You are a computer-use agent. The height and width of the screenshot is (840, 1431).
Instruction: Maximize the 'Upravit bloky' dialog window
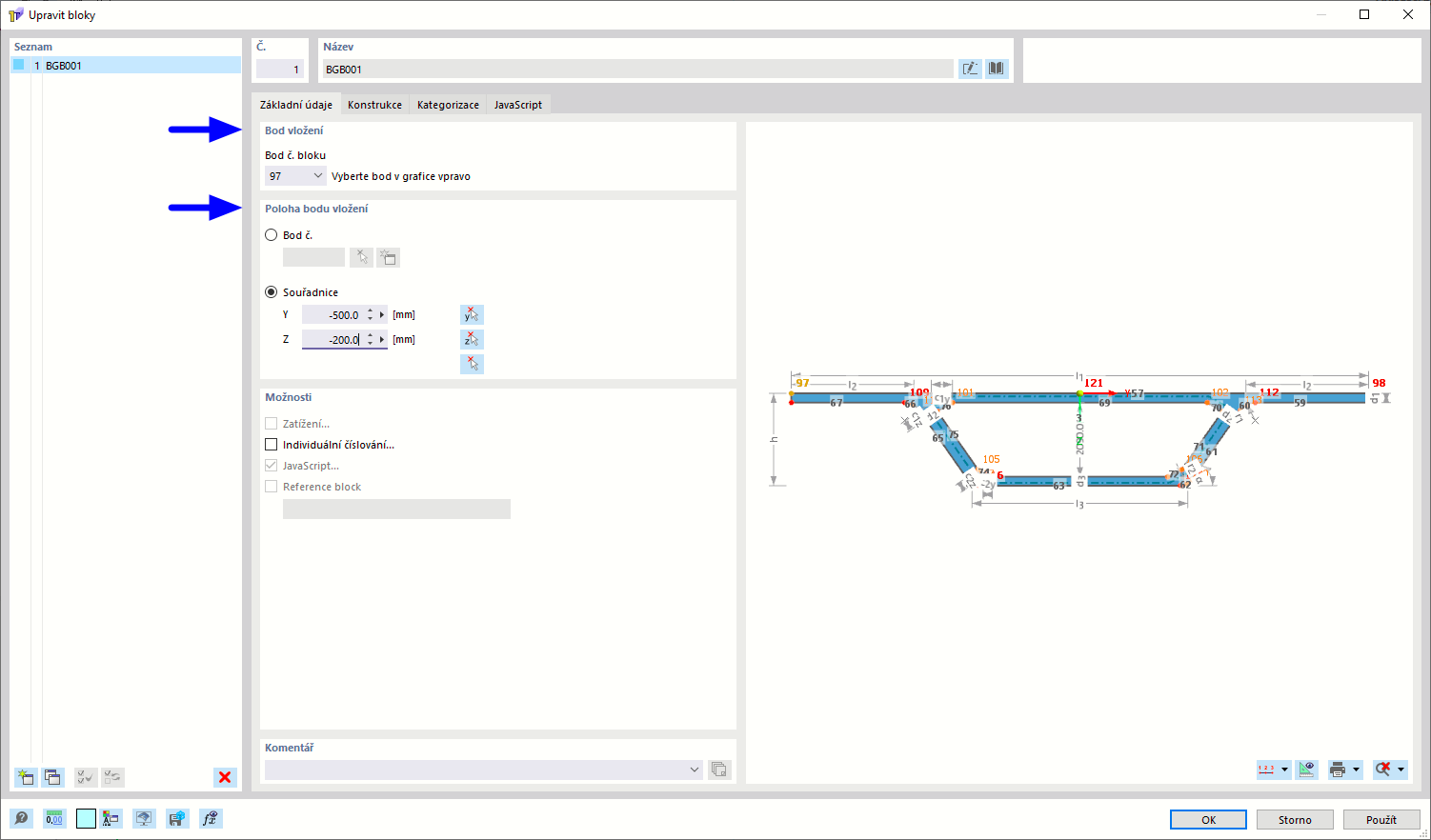tap(1364, 14)
